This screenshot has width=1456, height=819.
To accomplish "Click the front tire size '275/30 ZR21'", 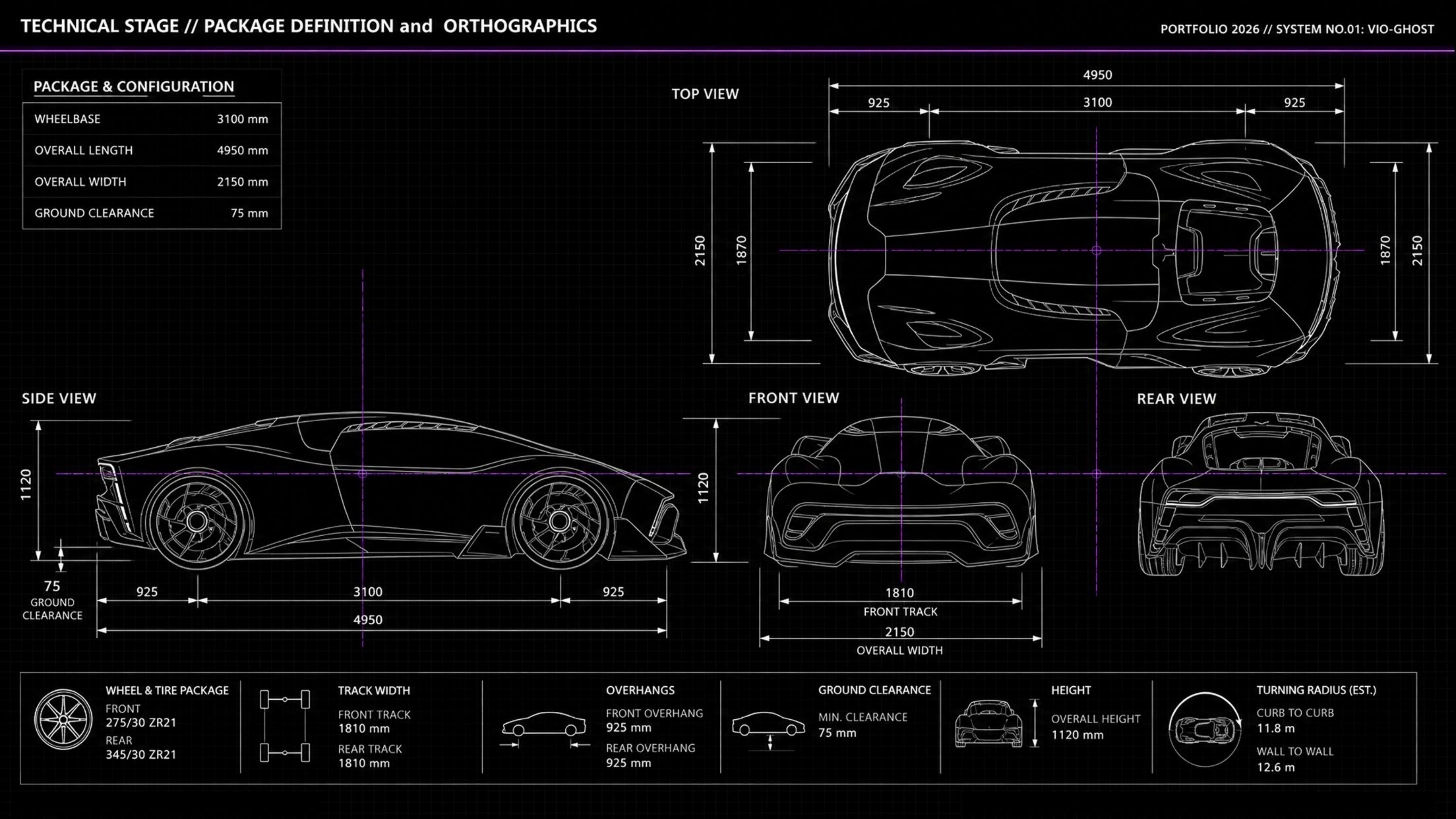I will click(x=141, y=722).
